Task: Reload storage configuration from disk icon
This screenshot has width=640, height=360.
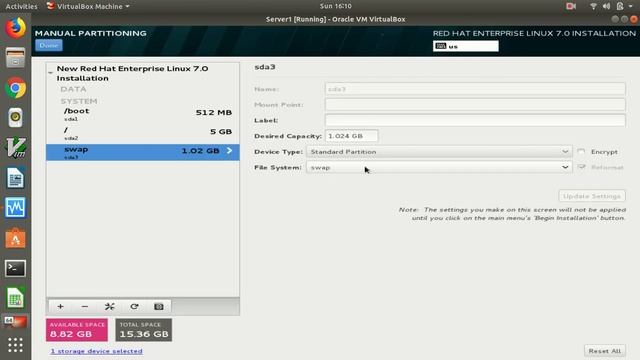Action: [134, 307]
